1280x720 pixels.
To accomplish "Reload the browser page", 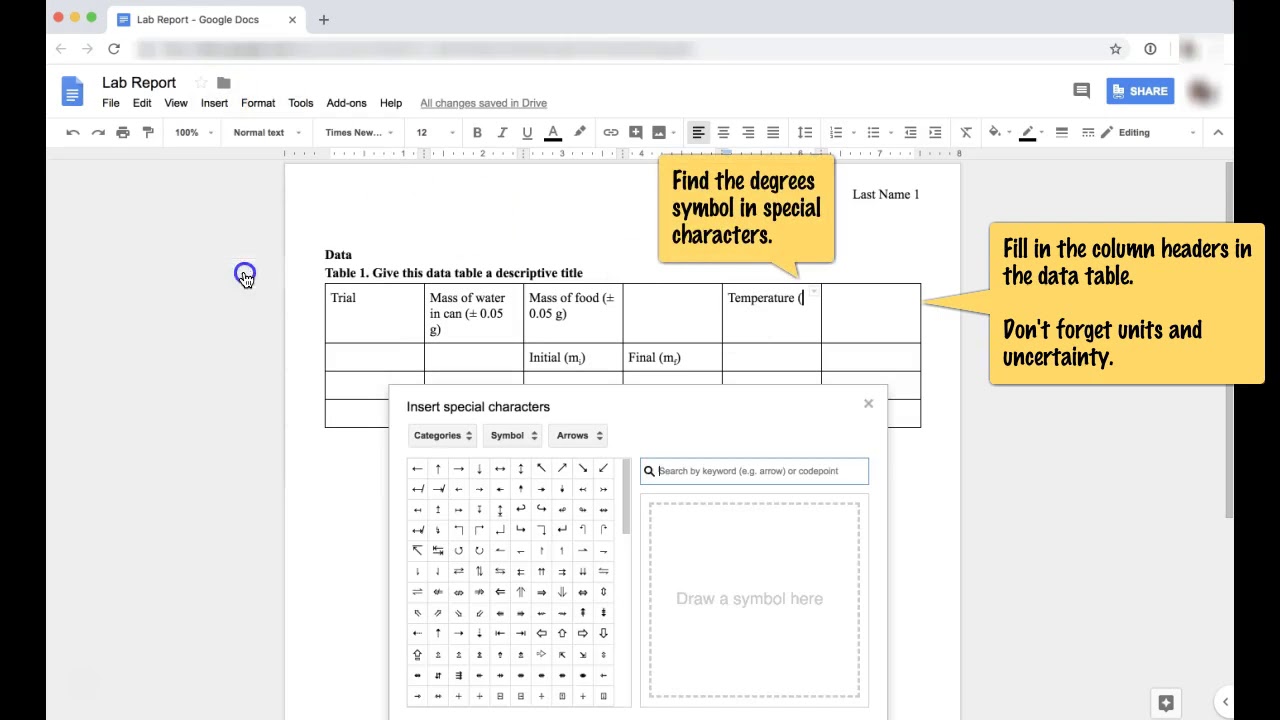I will click(x=114, y=49).
